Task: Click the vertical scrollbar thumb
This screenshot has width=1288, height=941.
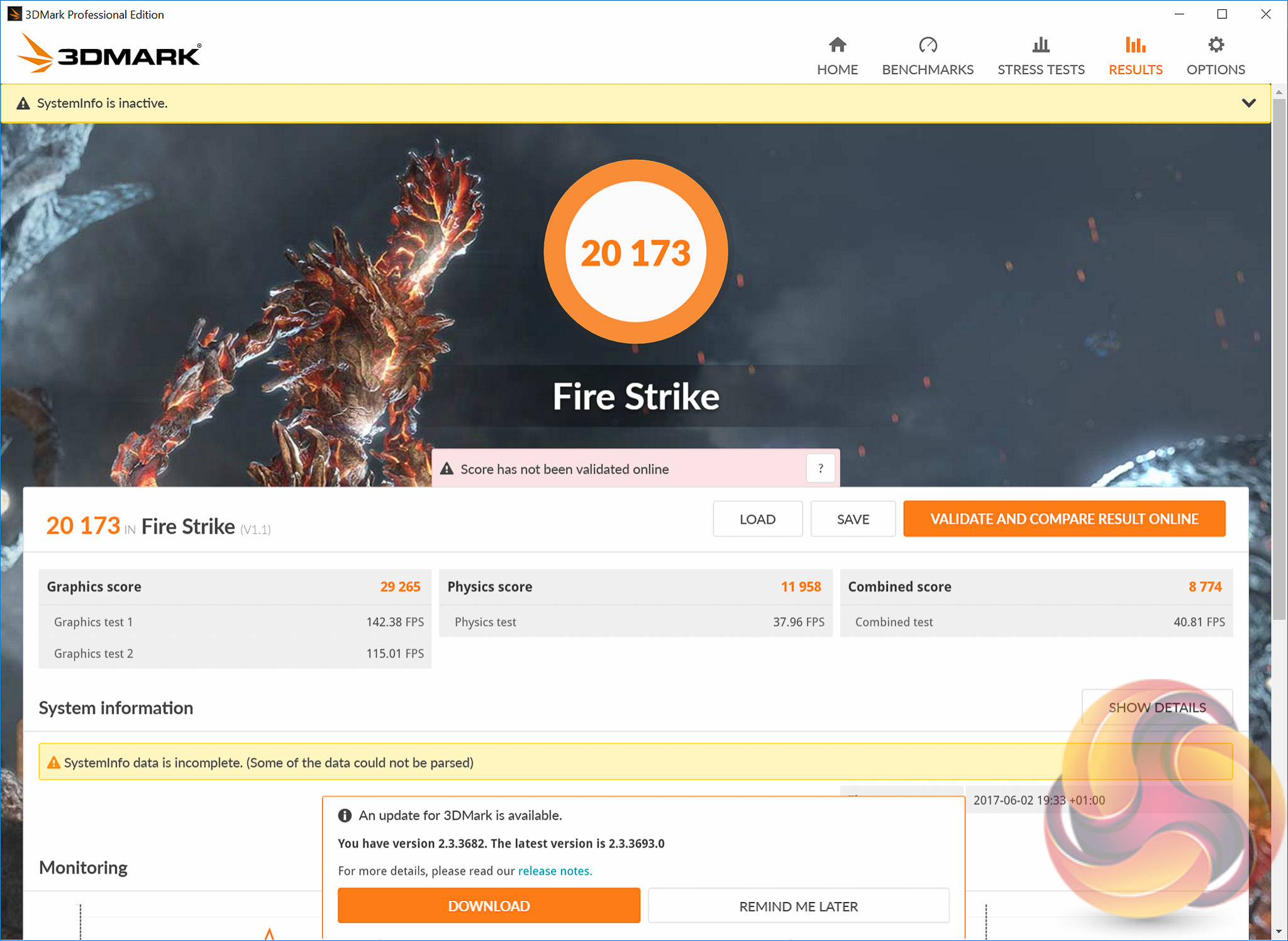Action: [x=1279, y=358]
